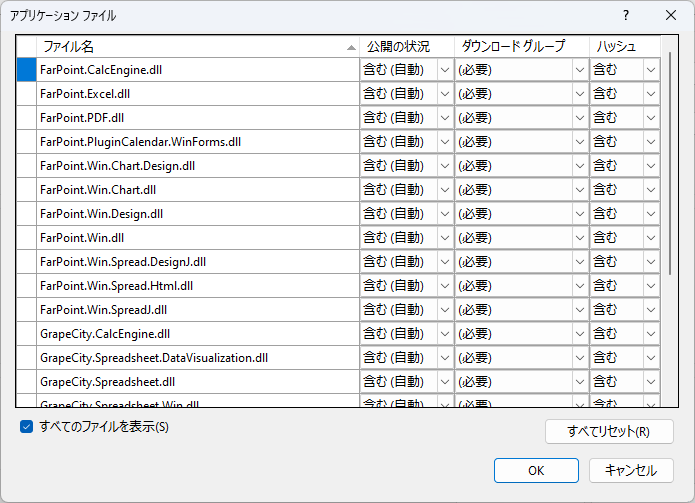Image resolution: width=695 pixels, height=503 pixels.
Task: Click the ハッシュ column header
Action: [x=624, y=47]
